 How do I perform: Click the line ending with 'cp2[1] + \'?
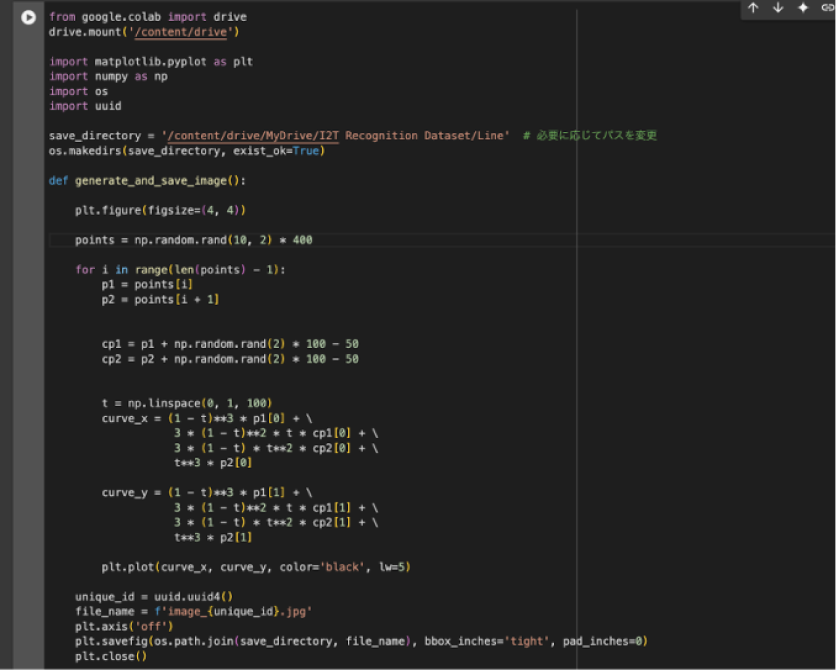click(276, 522)
